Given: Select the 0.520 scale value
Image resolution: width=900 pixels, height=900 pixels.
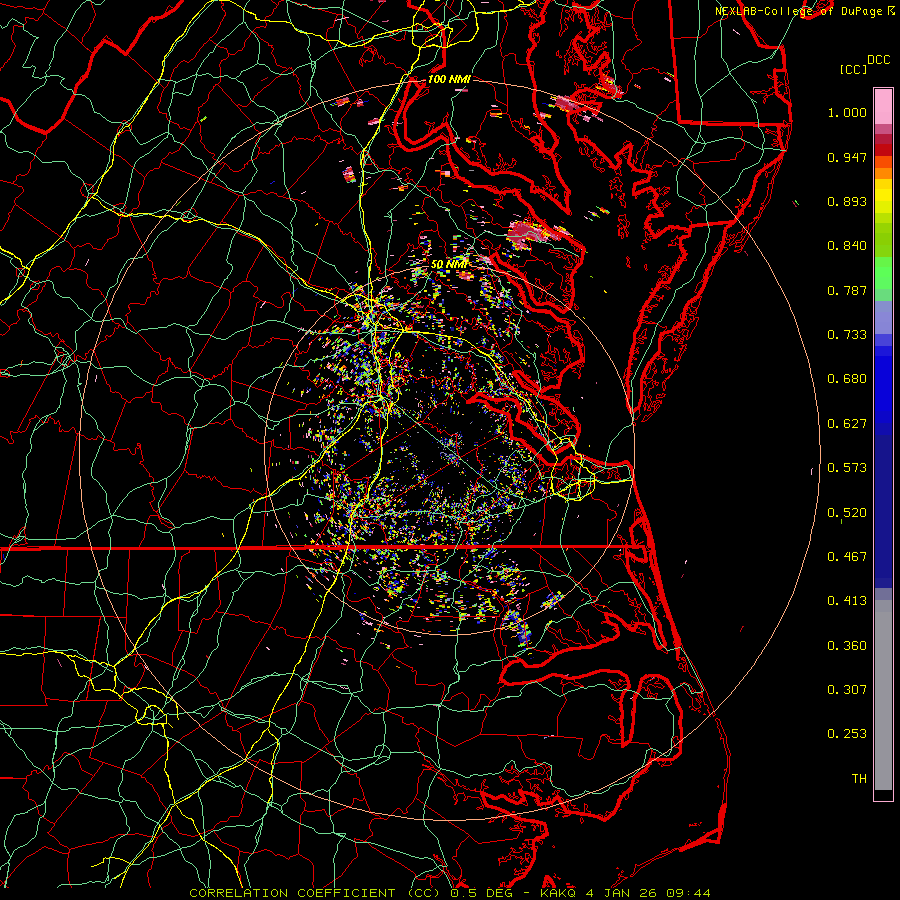Looking at the screenshot, I should (x=847, y=513).
